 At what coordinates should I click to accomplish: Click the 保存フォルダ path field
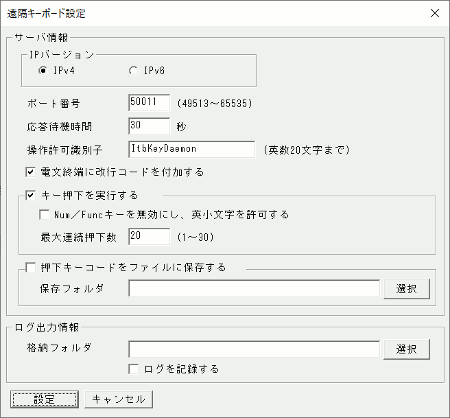(x=254, y=288)
